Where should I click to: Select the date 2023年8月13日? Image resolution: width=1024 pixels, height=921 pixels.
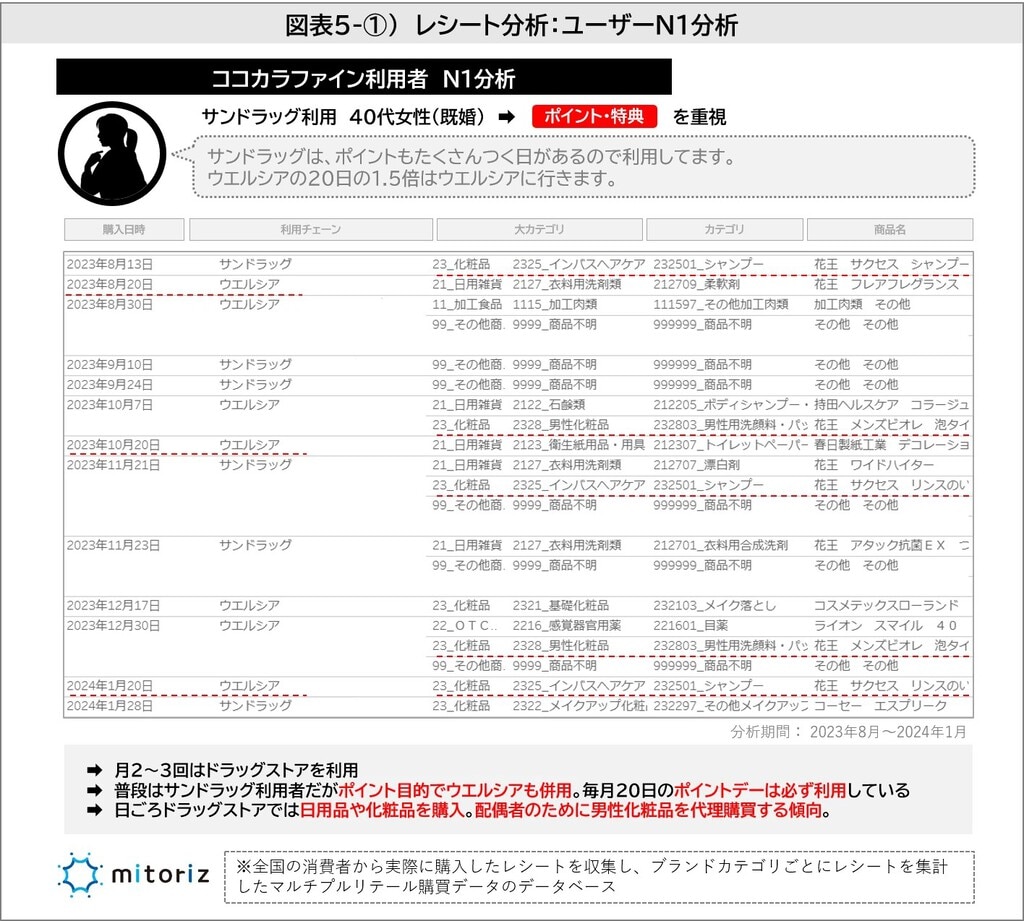click(110, 265)
